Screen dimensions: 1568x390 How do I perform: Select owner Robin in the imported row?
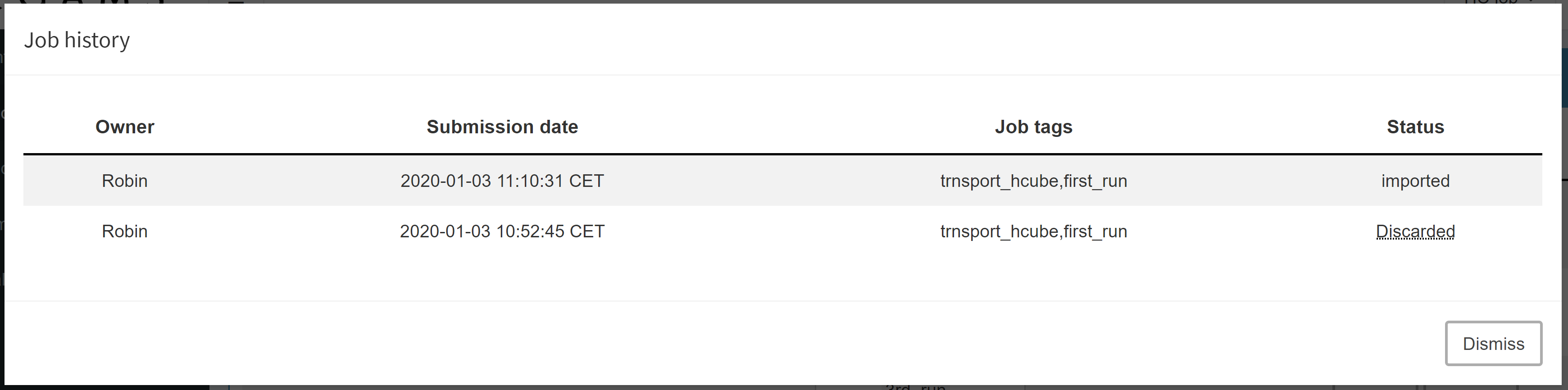(x=125, y=181)
